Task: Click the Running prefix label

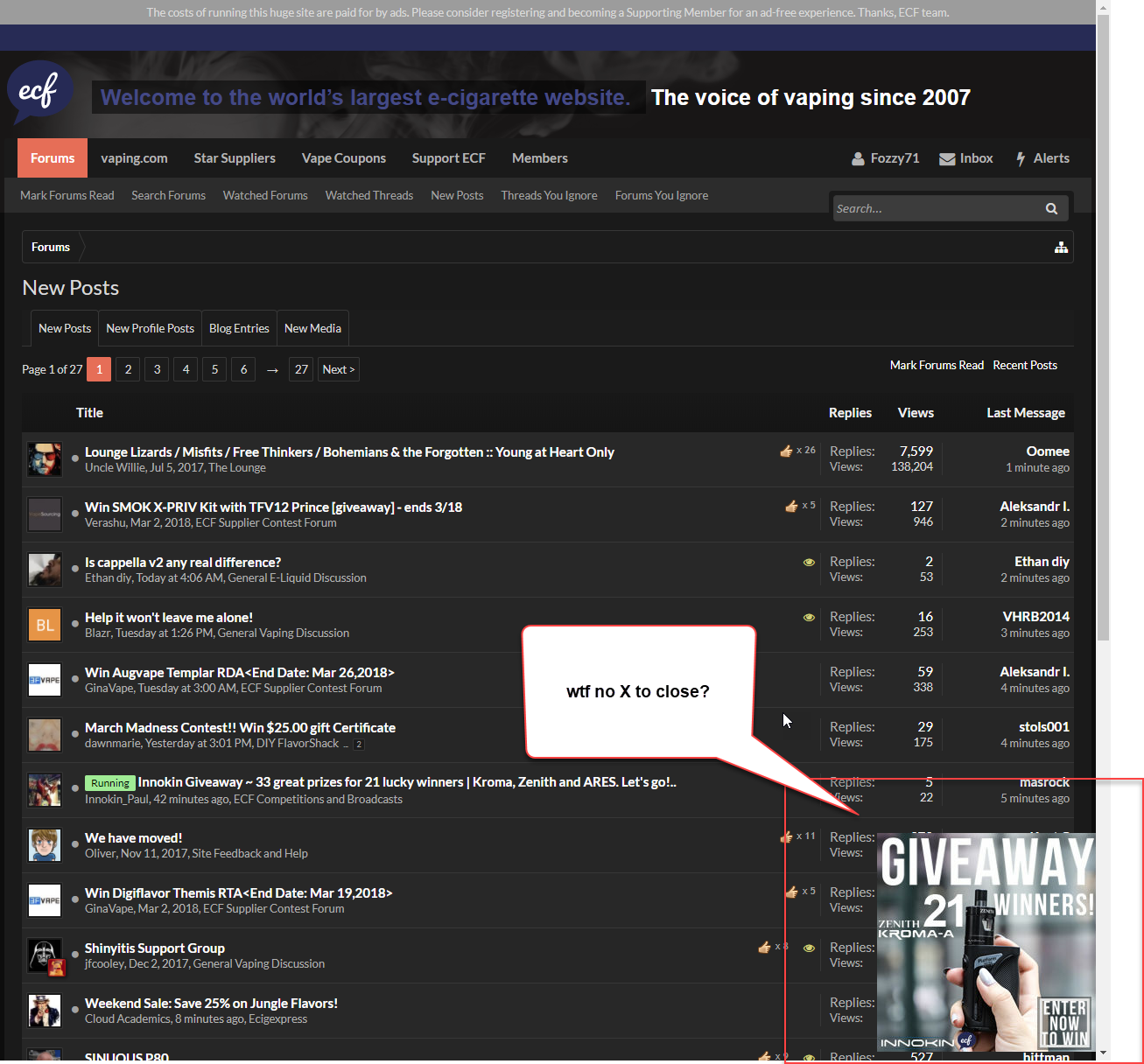Action: pos(109,783)
